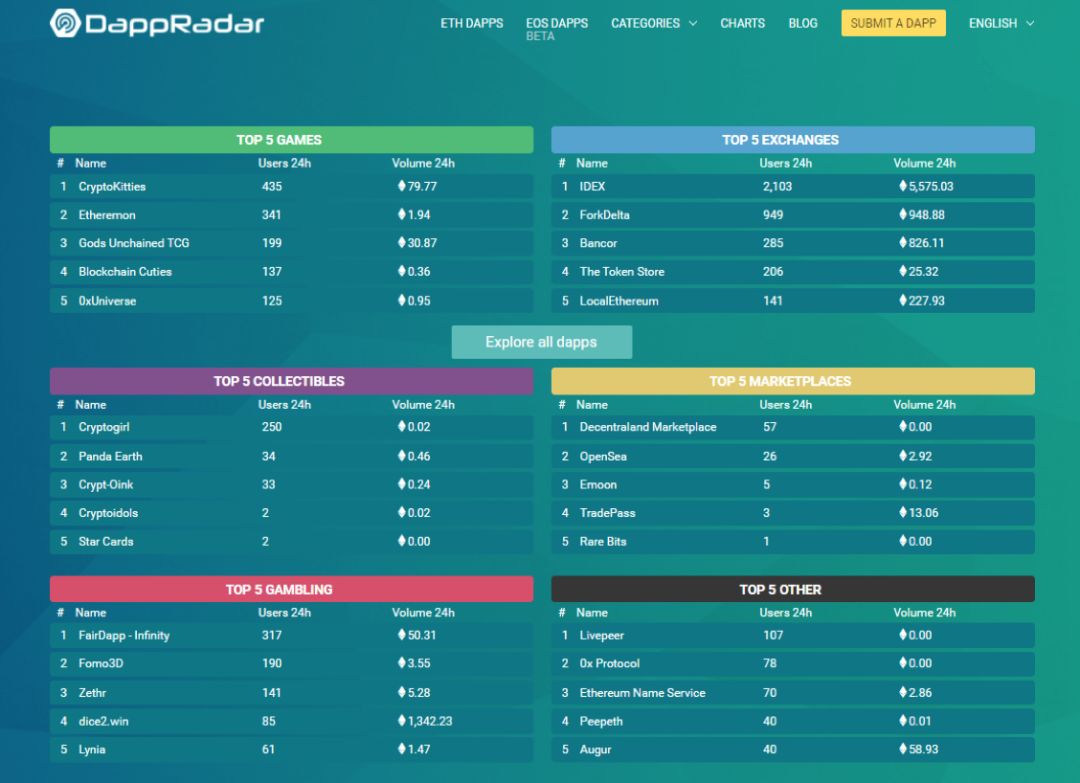Navigate to the Charts page
Image resolution: width=1080 pixels, height=783 pixels.
tap(742, 23)
